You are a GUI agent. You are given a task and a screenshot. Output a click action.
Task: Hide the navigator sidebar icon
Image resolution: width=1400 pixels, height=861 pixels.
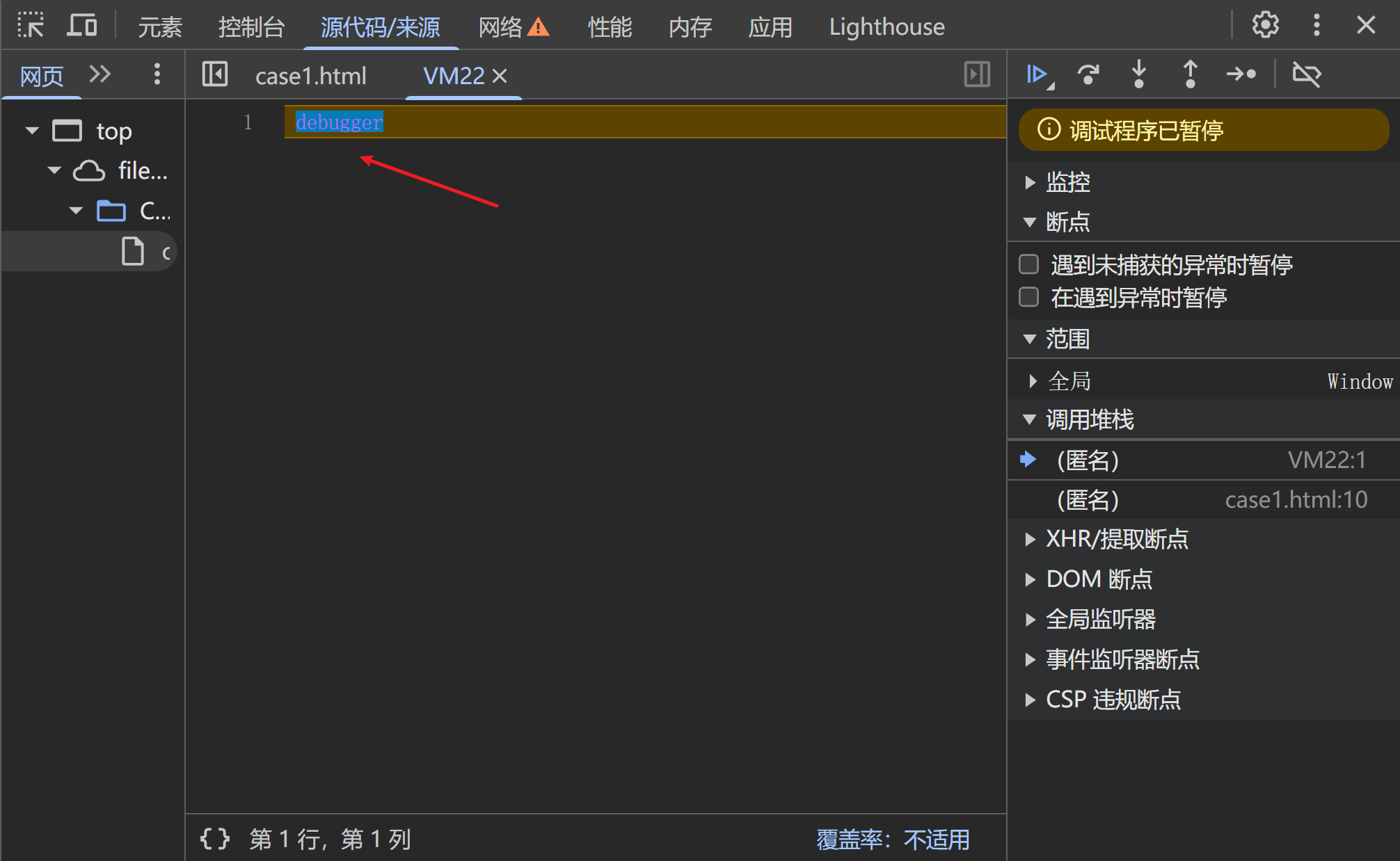coord(215,74)
